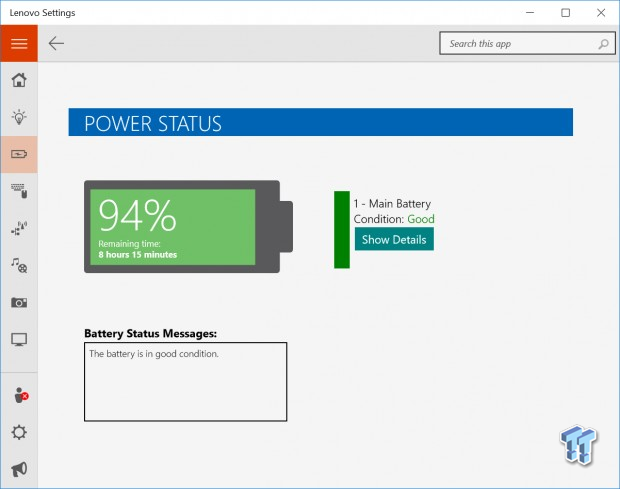Click into the Search this app field
This screenshot has height=489, width=620.
pos(527,43)
